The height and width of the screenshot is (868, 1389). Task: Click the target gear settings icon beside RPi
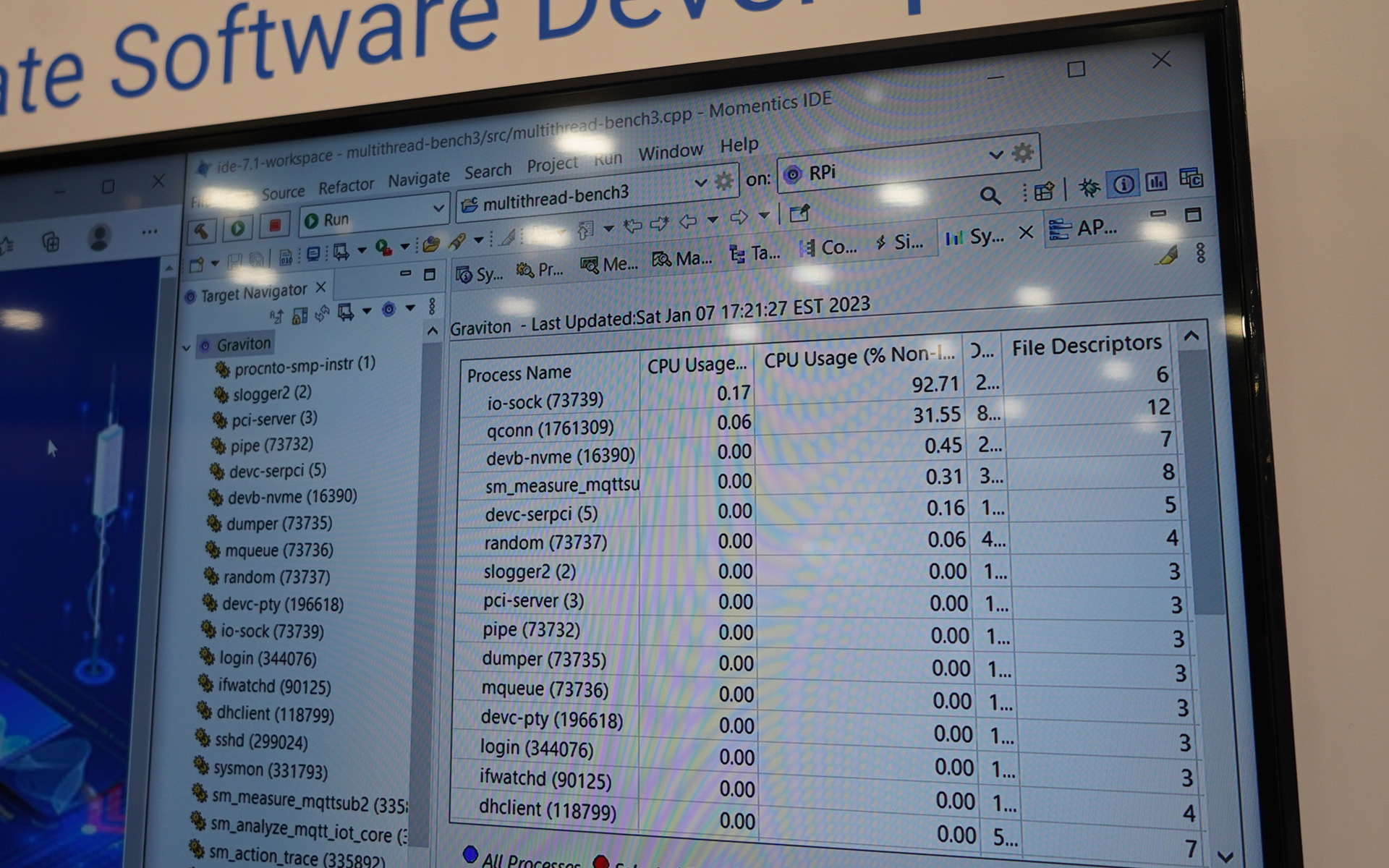coord(1022,153)
